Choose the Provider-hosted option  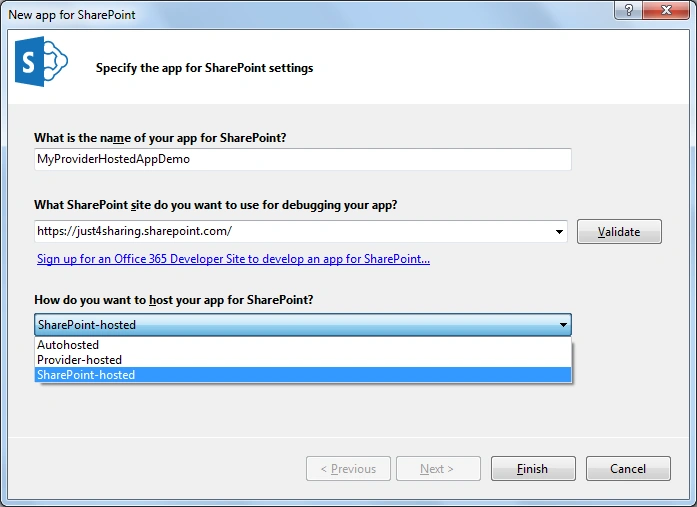(x=303, y=359)
